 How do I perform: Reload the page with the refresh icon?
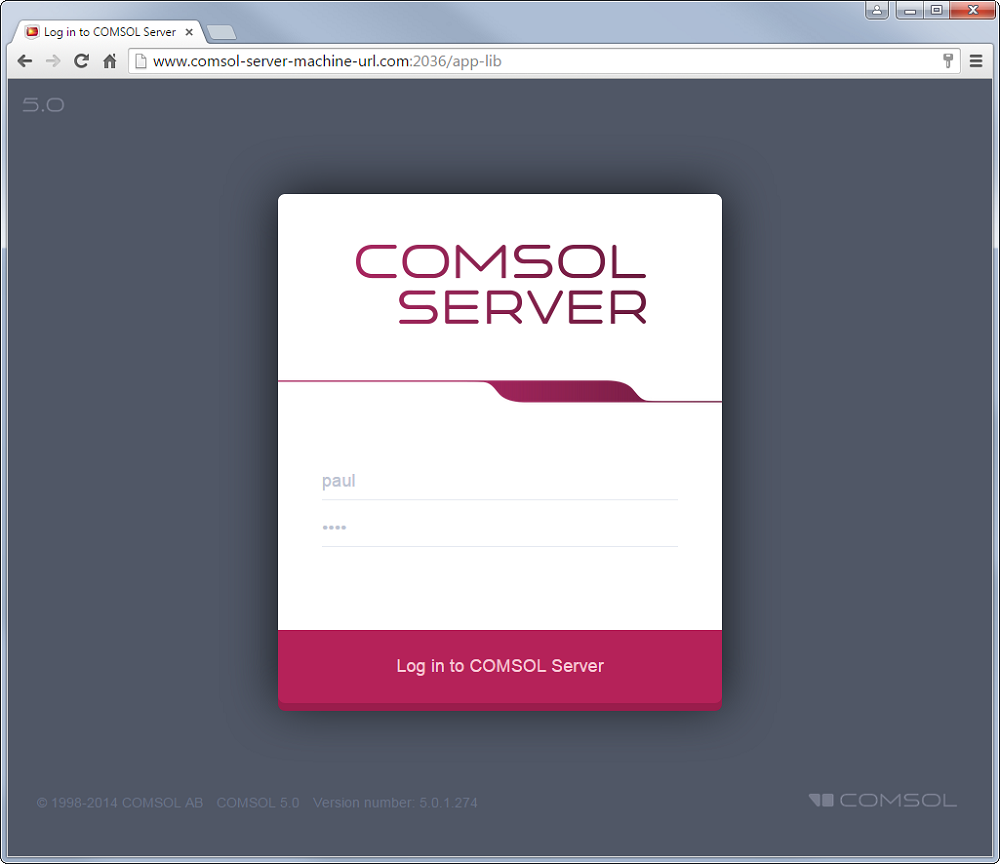81,61
